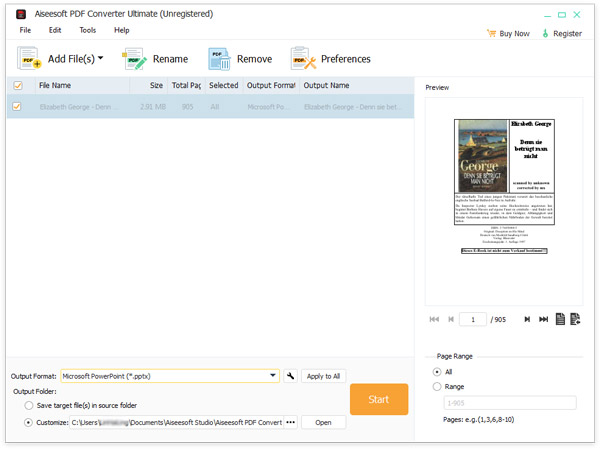
Task: Jump to last preview page
Action: pos(543,319)
